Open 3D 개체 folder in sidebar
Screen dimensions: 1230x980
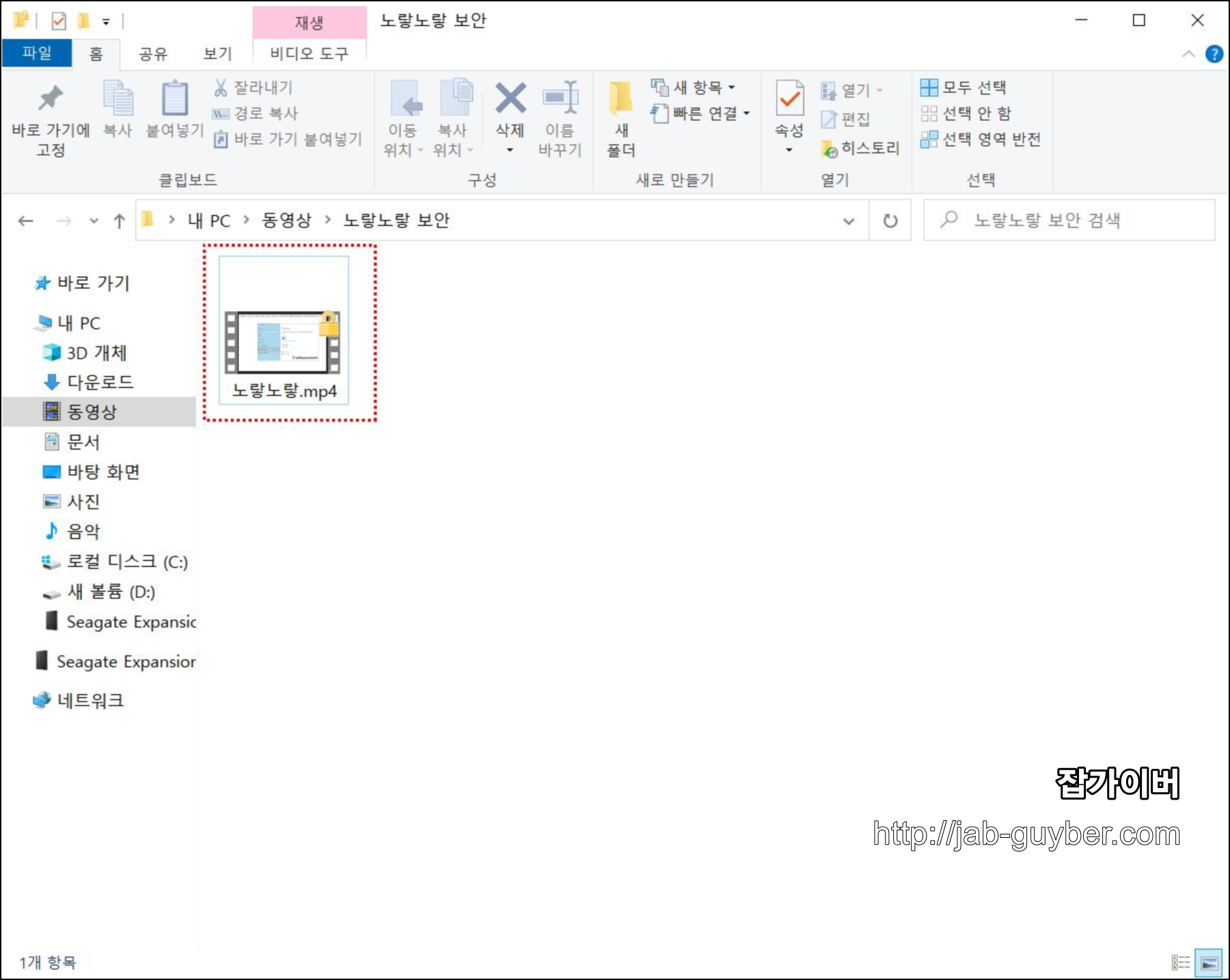point(85,353)
